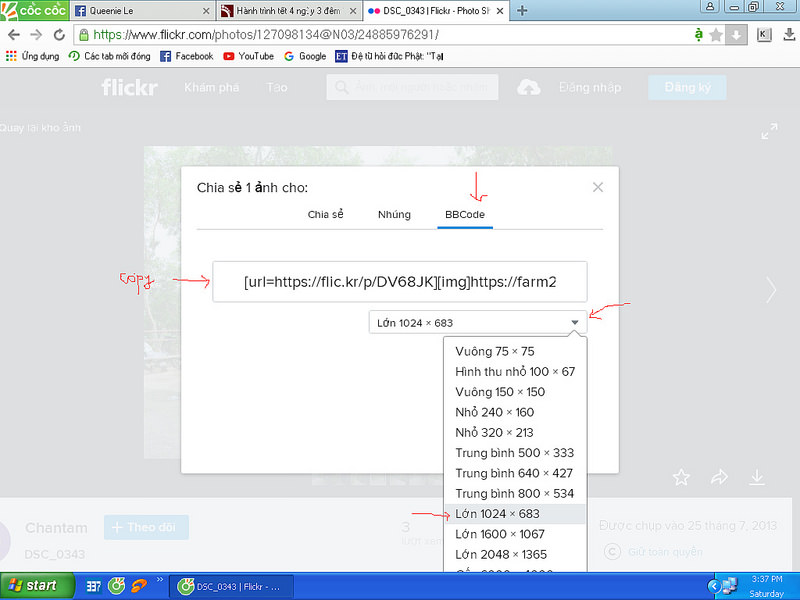Open YouTube bookmark
The width and height of the screenshot is (800, 600).
[x=248, y=56]
